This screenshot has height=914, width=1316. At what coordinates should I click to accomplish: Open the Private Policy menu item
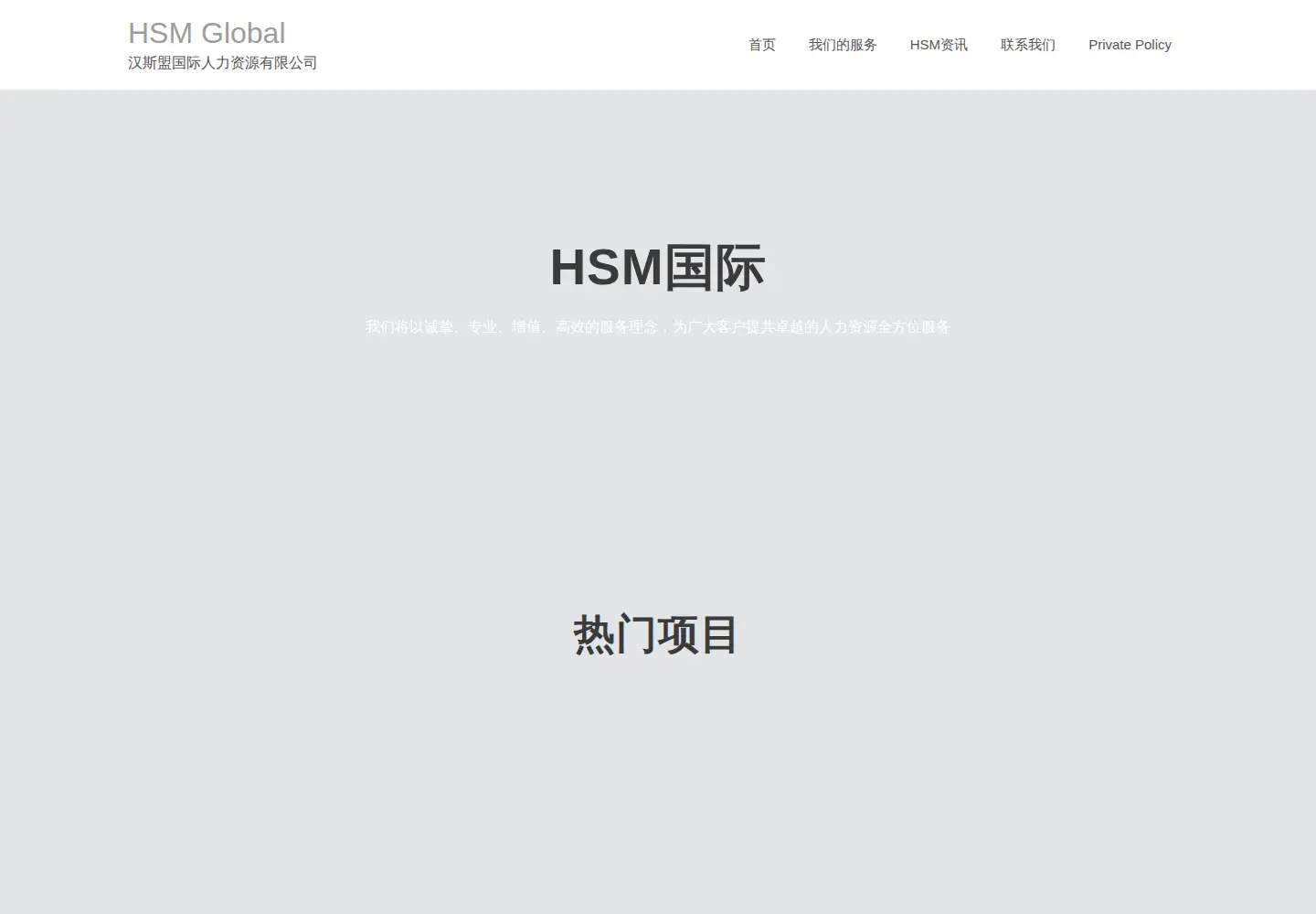click(1130, 45)
